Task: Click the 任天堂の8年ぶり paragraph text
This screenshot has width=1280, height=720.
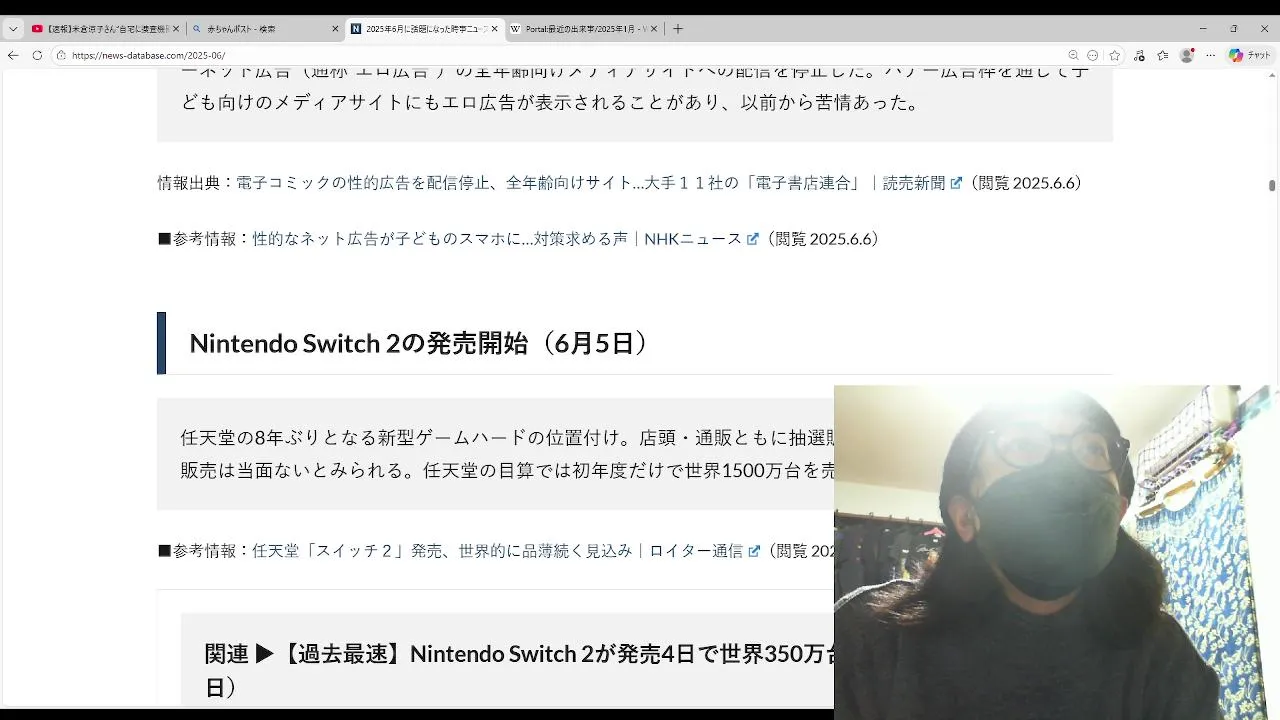Action: coord(507,454)
